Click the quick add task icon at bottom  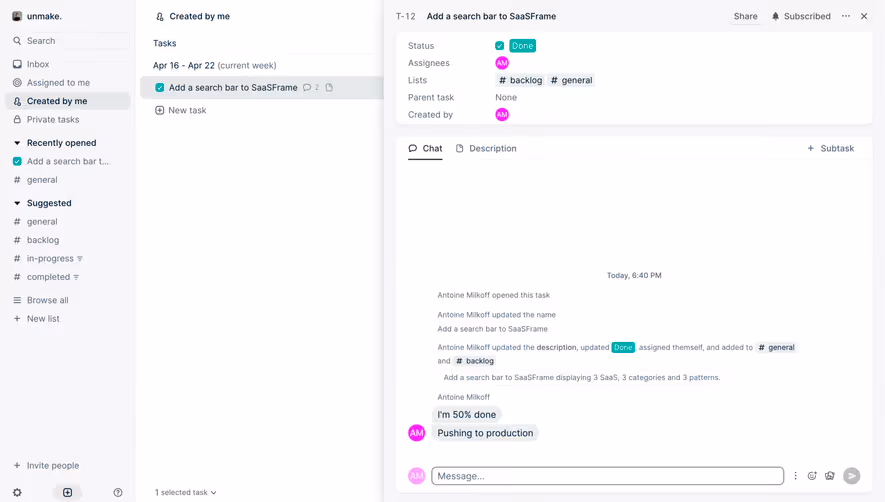coord(67,492)
